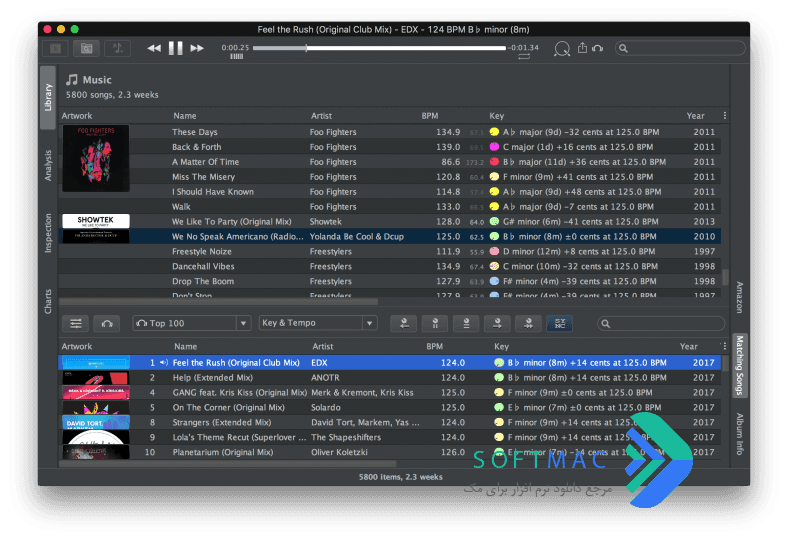Click the single right-arrow disc button

pos(497,323)
